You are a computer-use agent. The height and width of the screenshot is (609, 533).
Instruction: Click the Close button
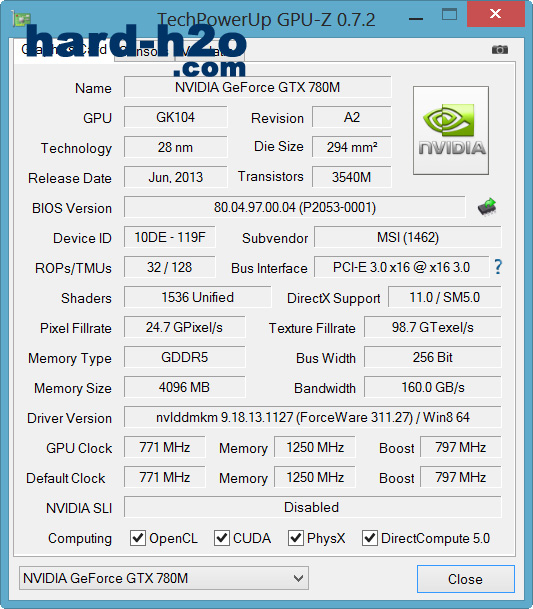[465, 579]
